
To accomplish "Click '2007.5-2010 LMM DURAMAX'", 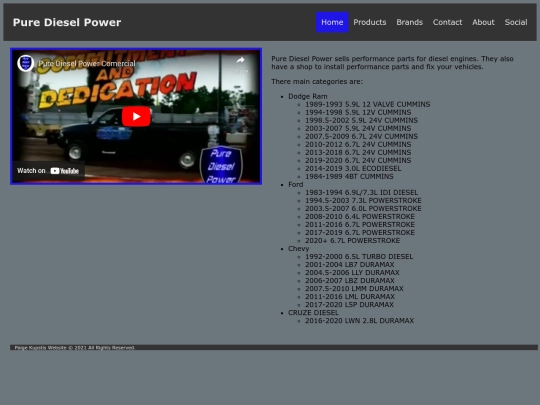I will (x=354, y=289).
